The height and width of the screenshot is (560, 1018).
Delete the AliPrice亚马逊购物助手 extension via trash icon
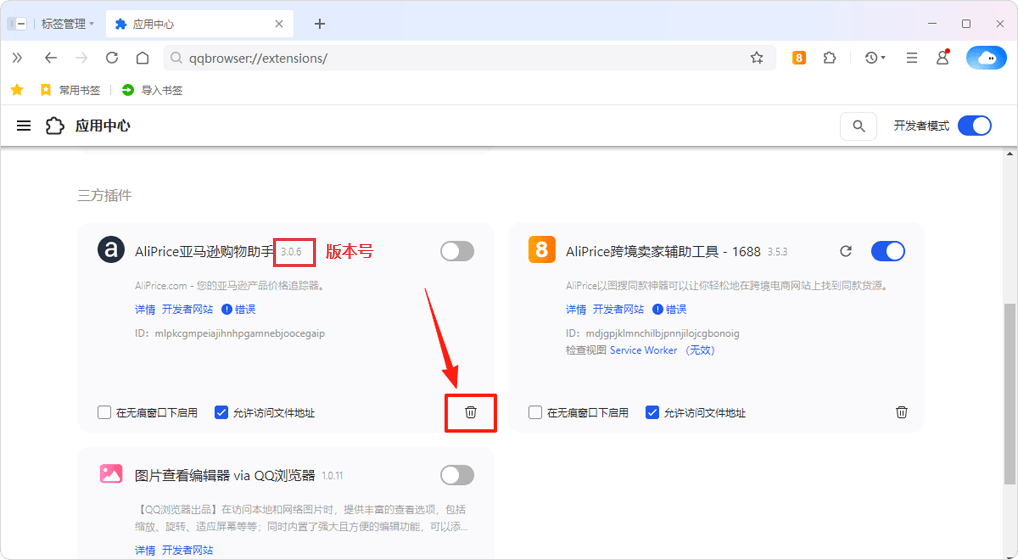(471, 412)
